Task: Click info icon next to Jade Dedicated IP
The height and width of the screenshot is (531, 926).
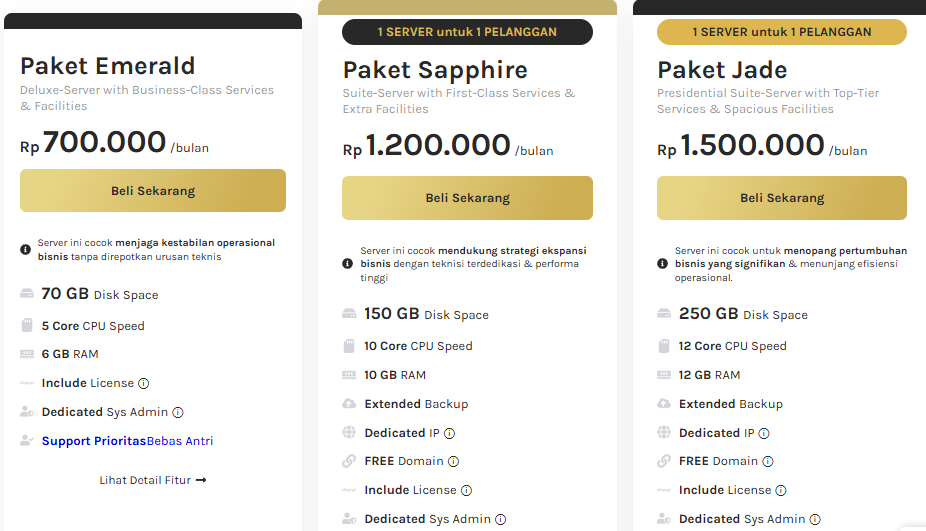Action: [764, 433]
